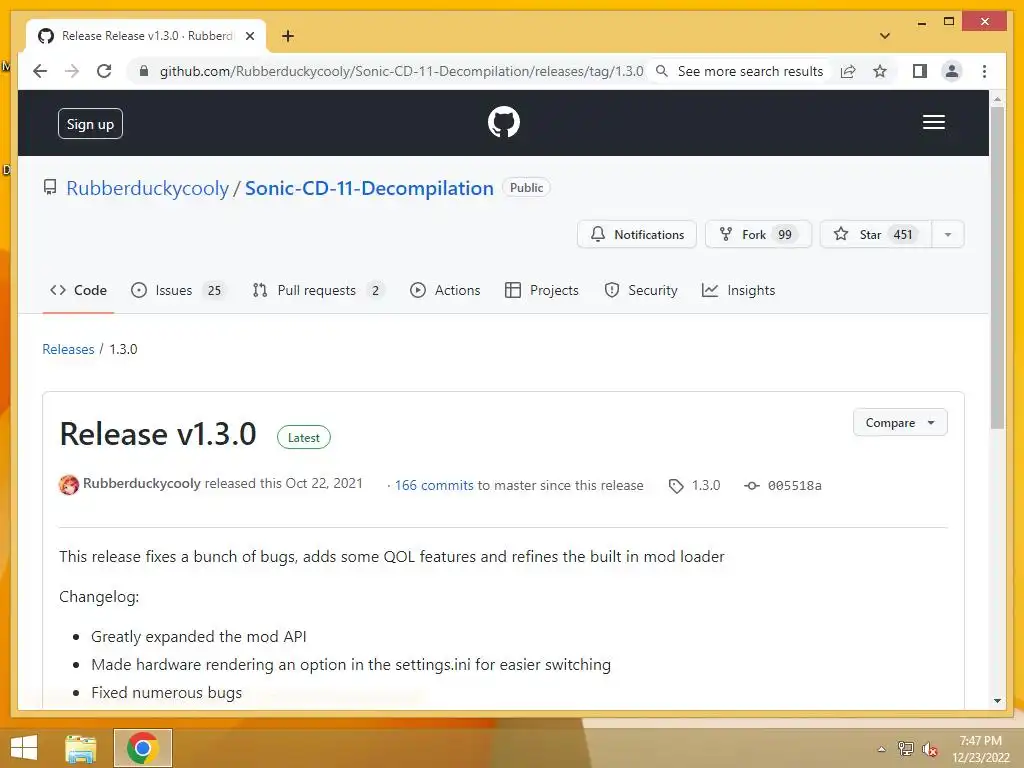The image size is (1024, 768).
Task: Open the Chrome profile avatar icon
Action: (x=952, y=71)
